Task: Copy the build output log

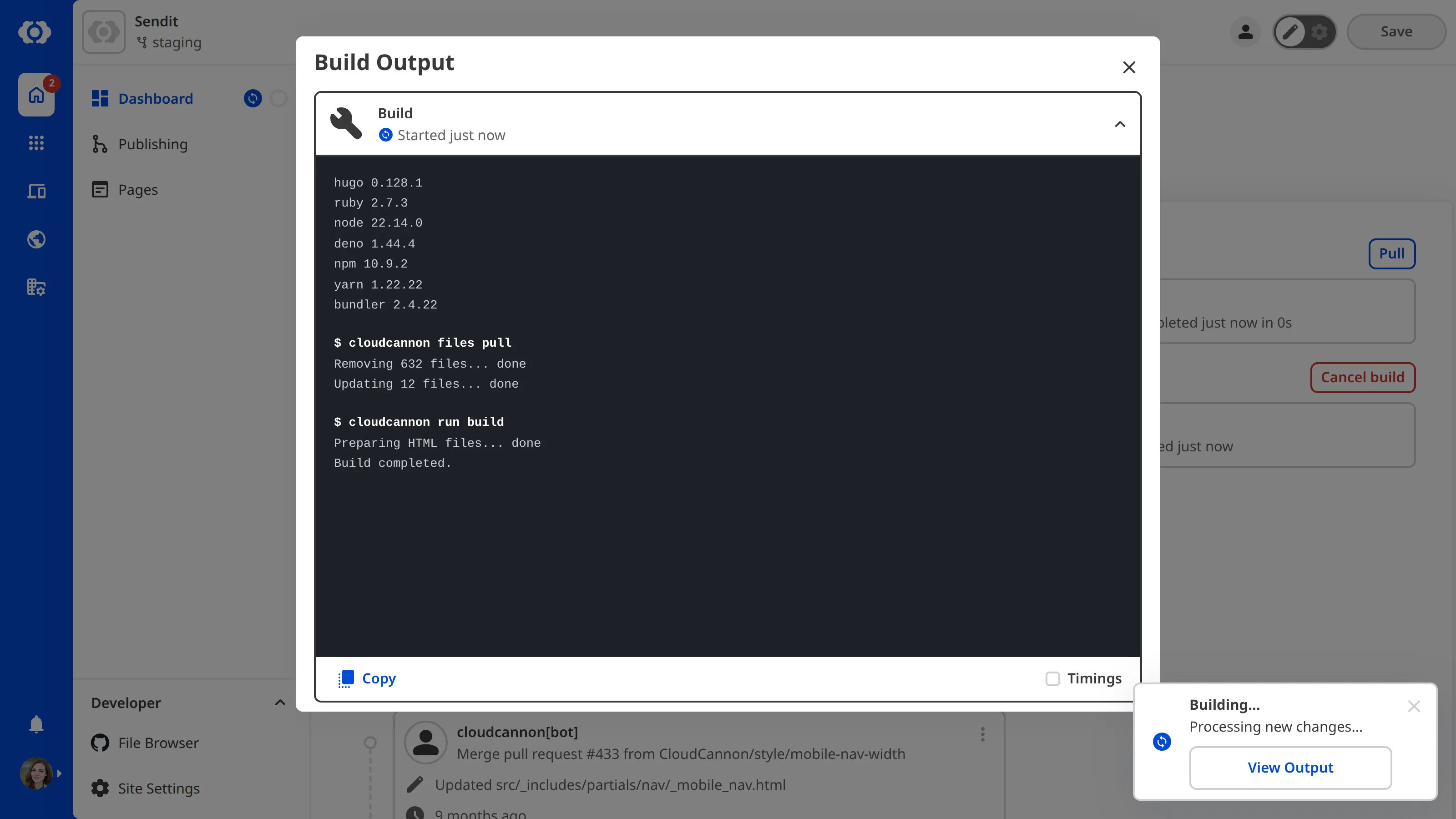Action: pyautogui.click(x=366, y=678)
